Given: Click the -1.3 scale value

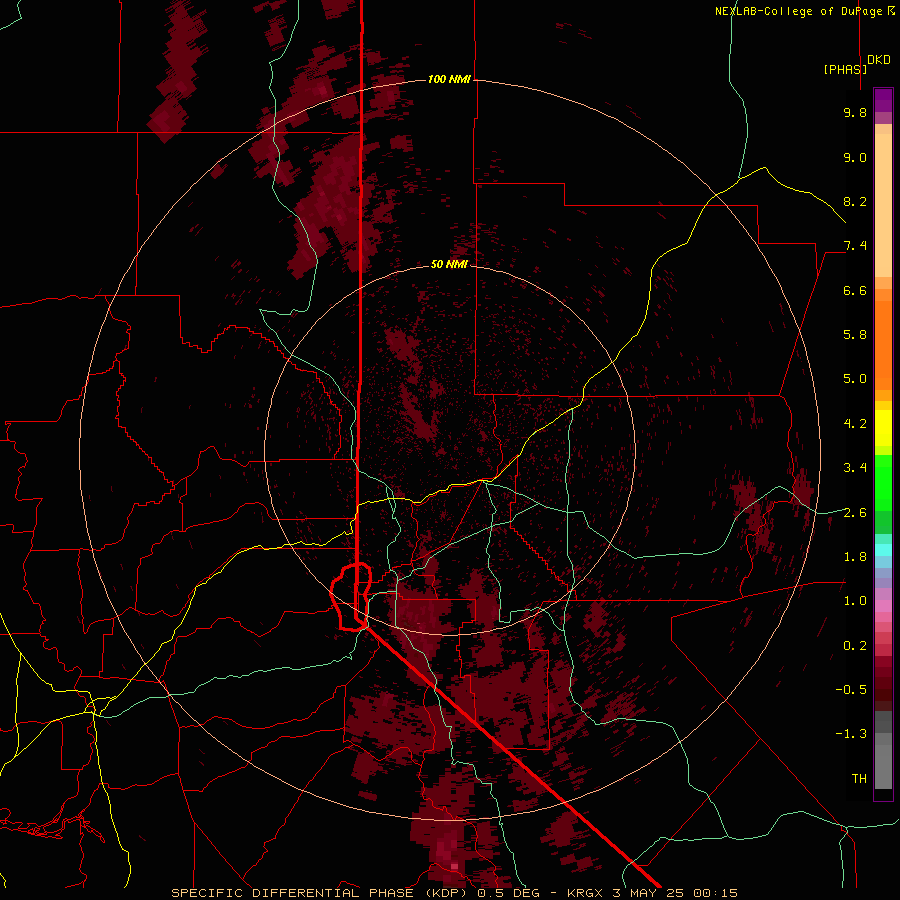Looking at the screenshot, I should 851,734.
